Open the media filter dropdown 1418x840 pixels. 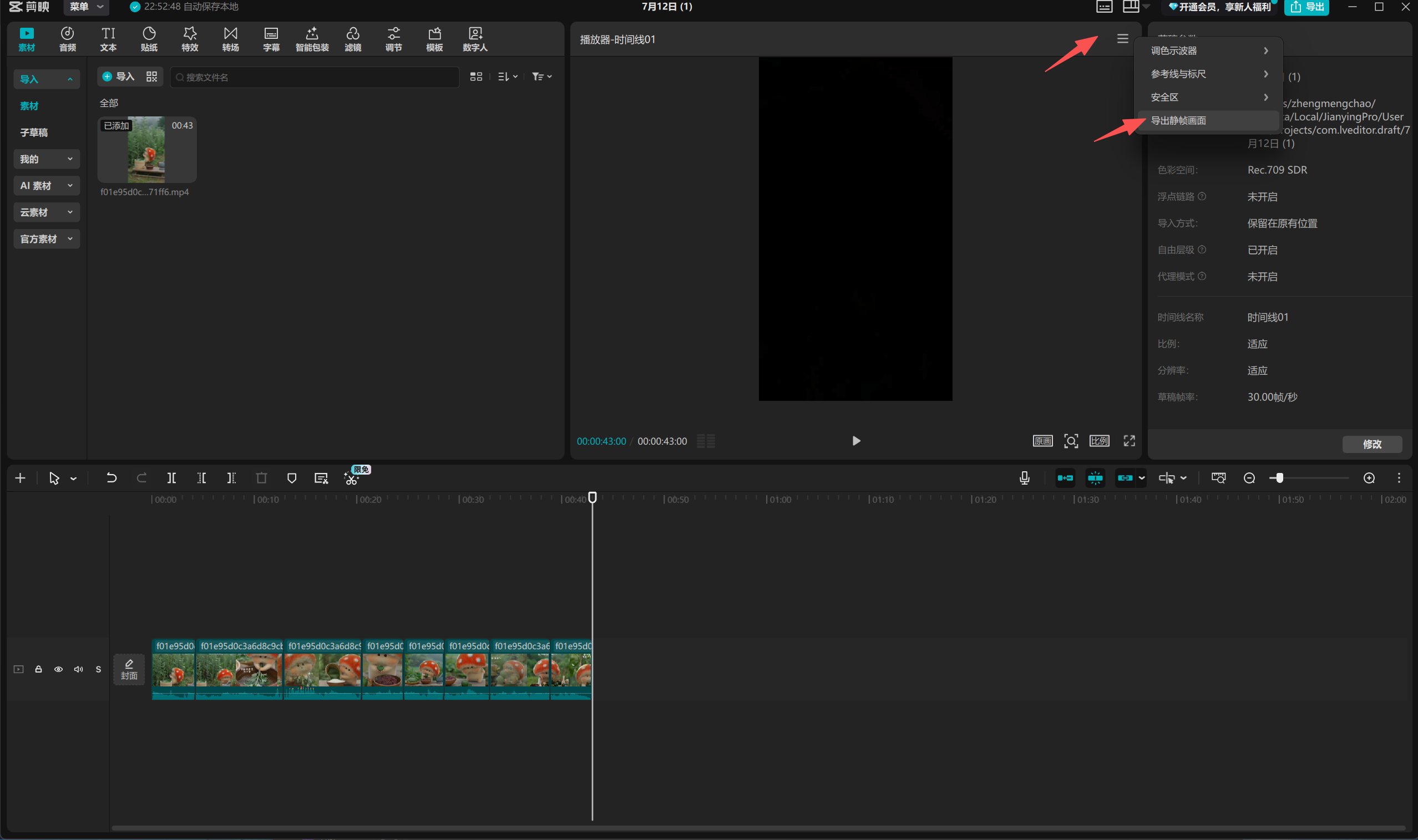click(x=542, y=77)
